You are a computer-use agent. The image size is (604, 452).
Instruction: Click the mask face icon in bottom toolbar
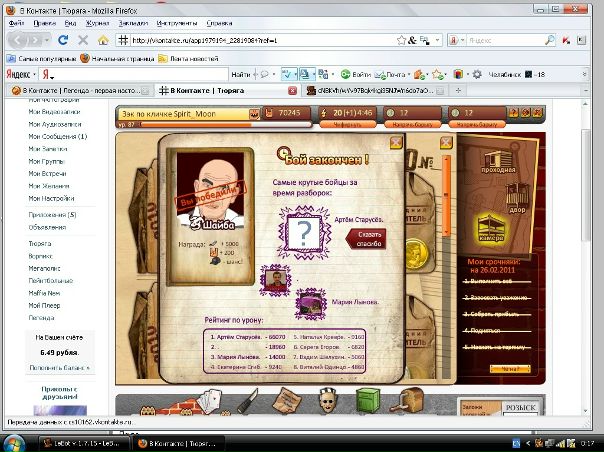(324, 400)
